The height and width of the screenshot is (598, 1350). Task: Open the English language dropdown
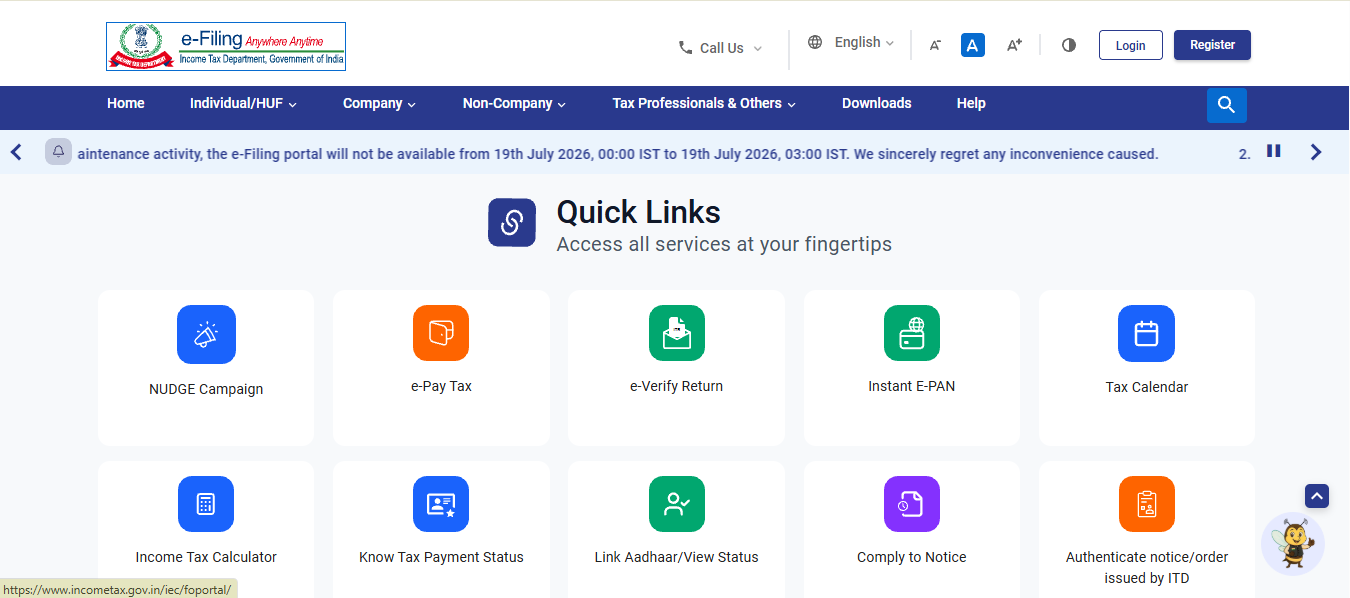point(852,43)
